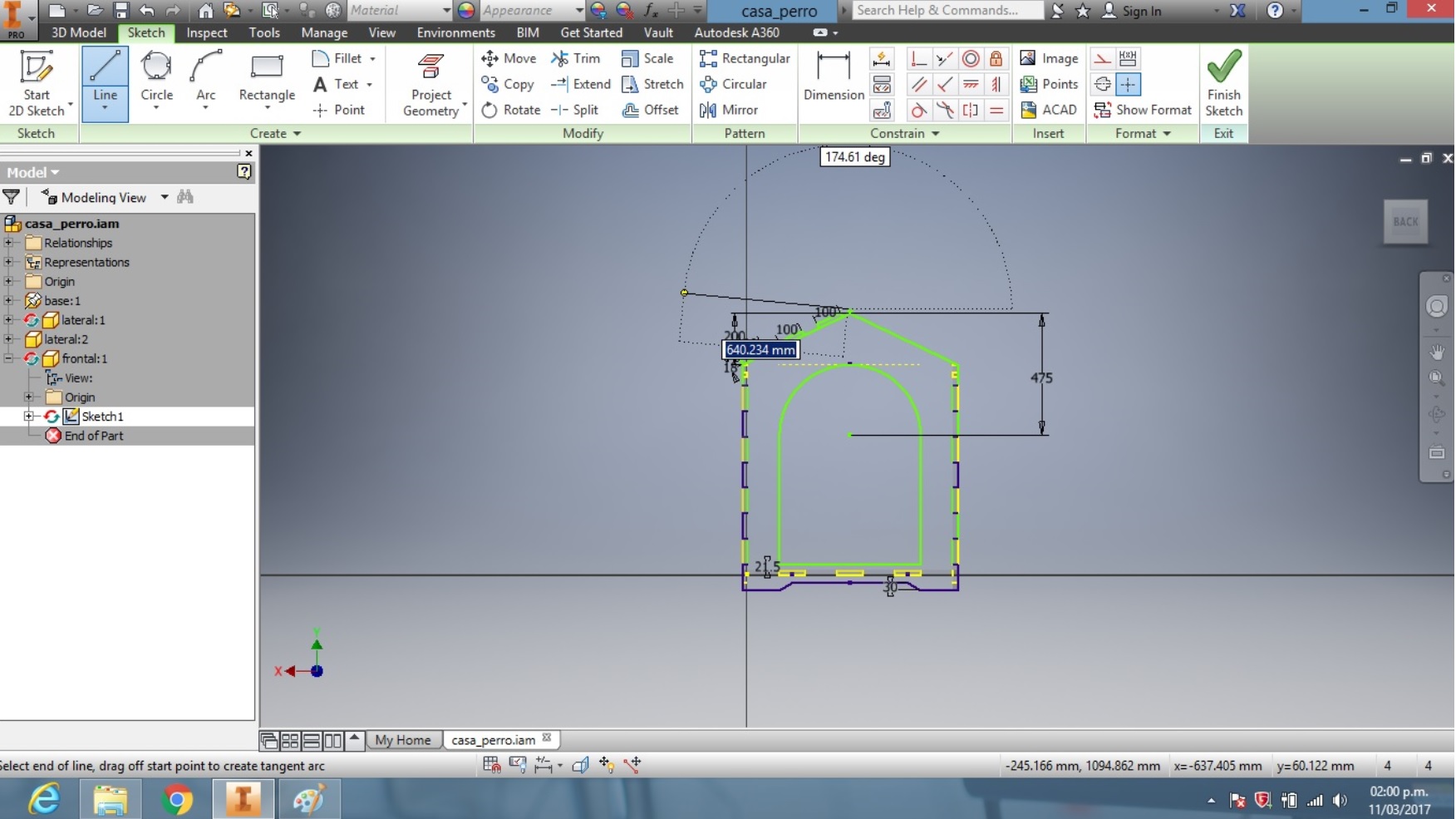Click Project Geometry tool

point(431,85)
